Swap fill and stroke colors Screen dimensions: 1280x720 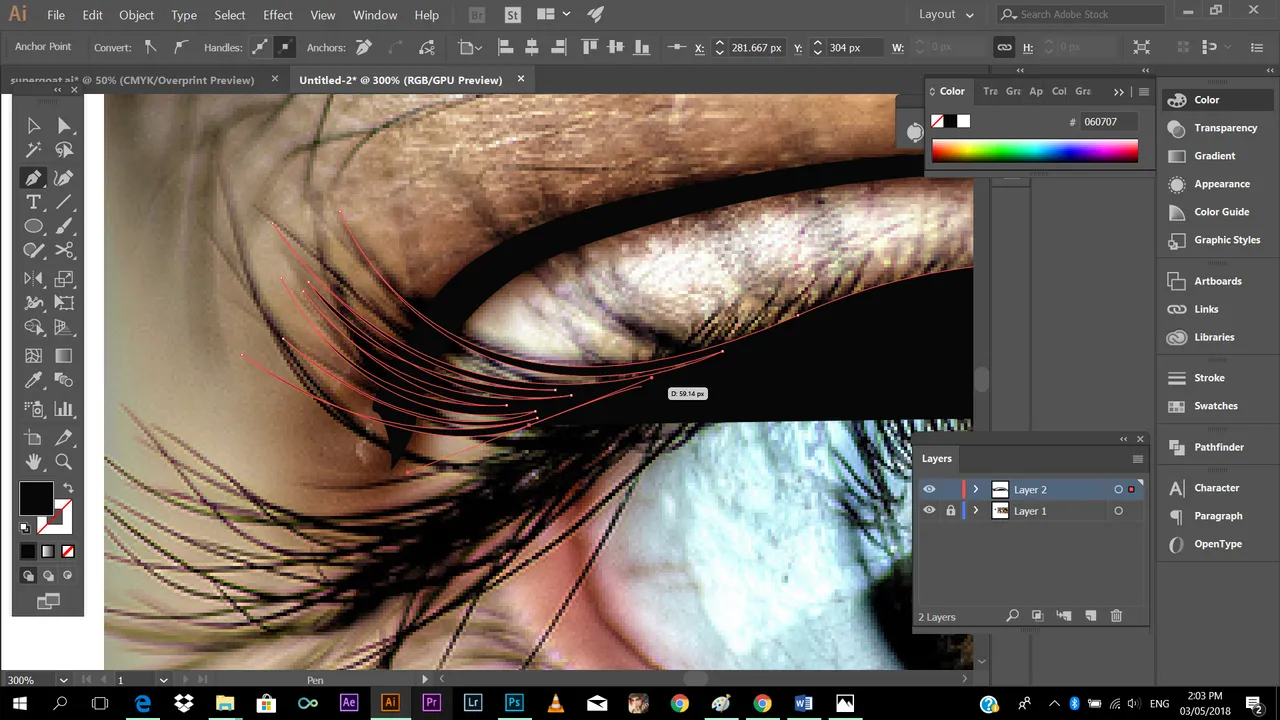(68, 488)
